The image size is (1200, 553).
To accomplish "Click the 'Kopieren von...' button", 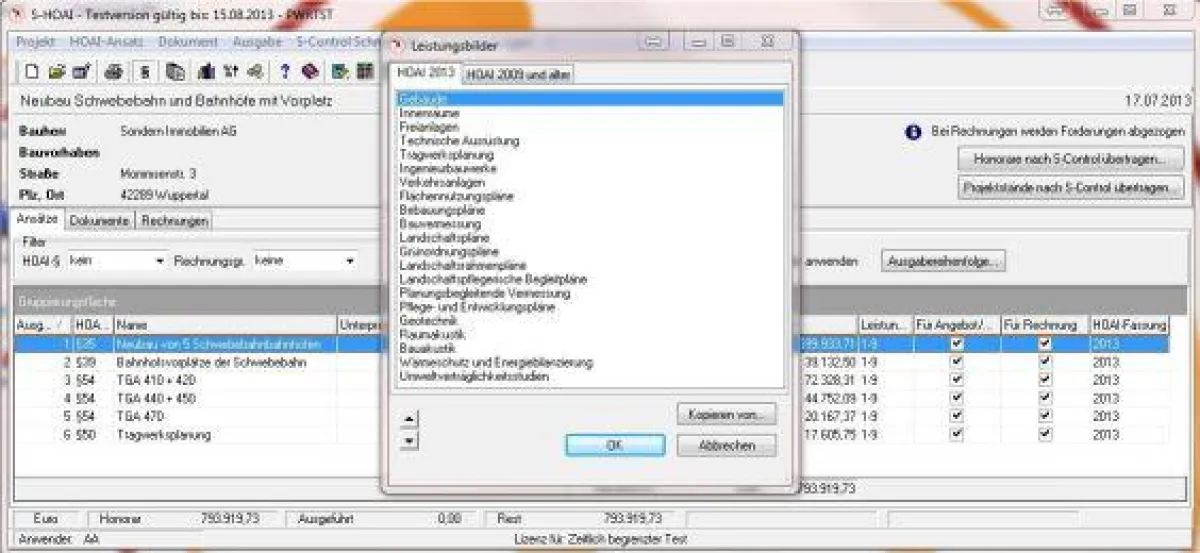I will point(726,413).
